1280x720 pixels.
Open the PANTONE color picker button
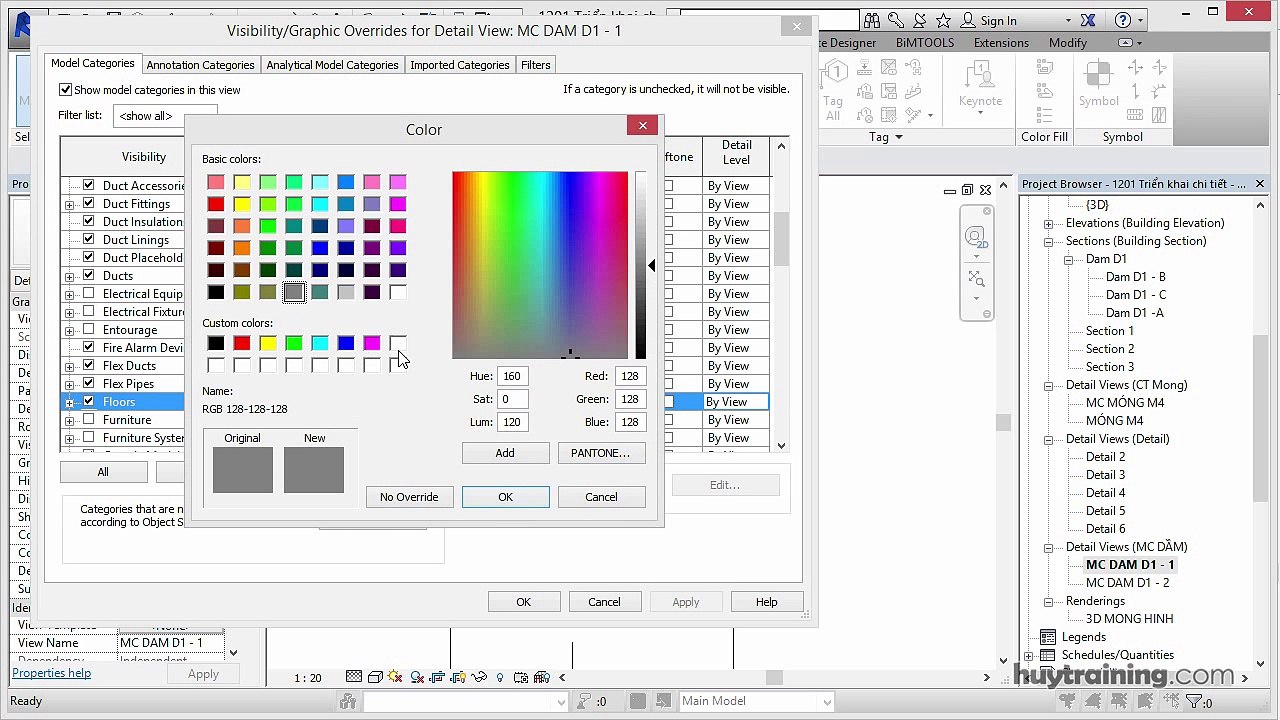click(x=600, y=453)
